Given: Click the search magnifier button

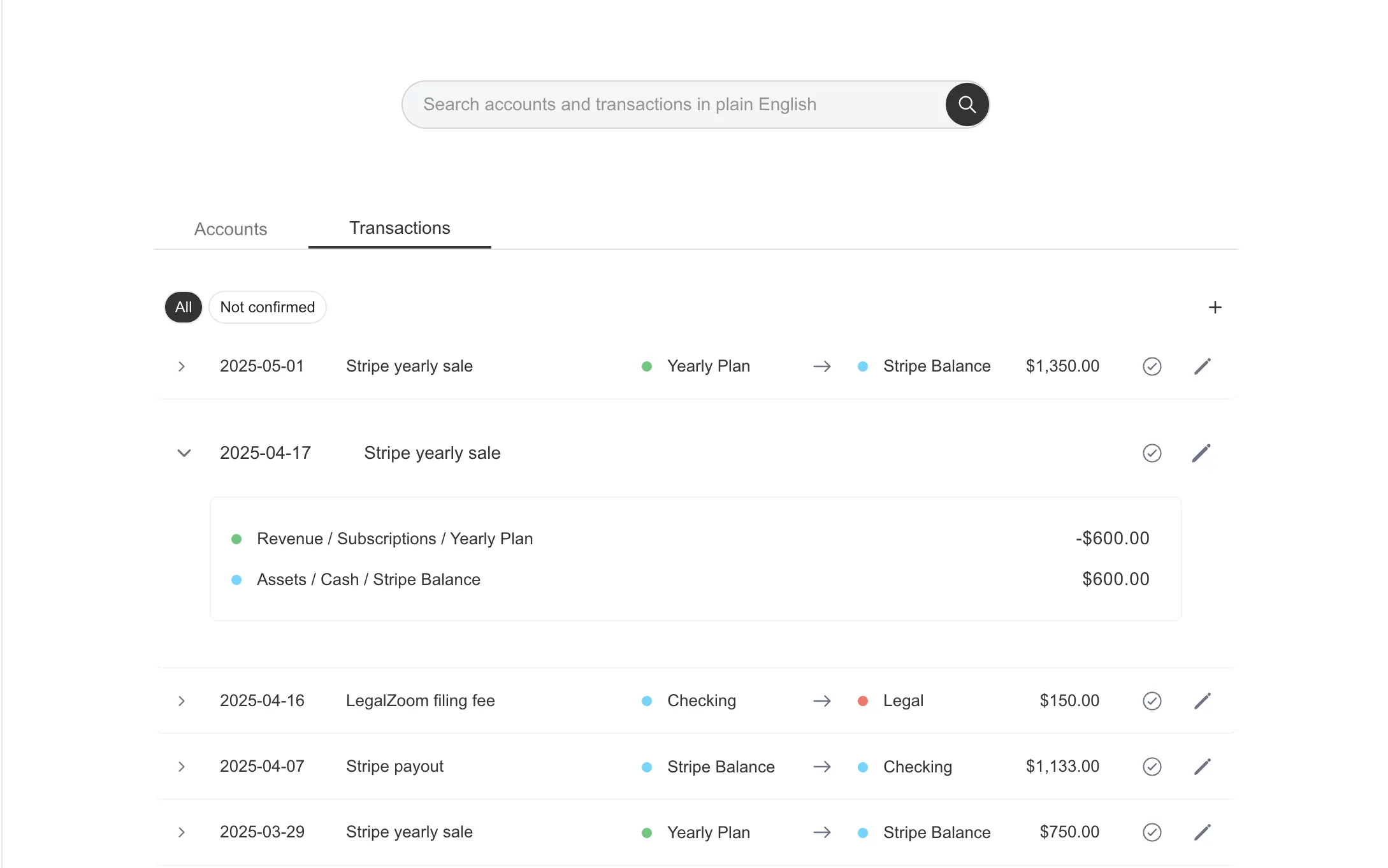Looking at the screenshot, I should point(967,105).
